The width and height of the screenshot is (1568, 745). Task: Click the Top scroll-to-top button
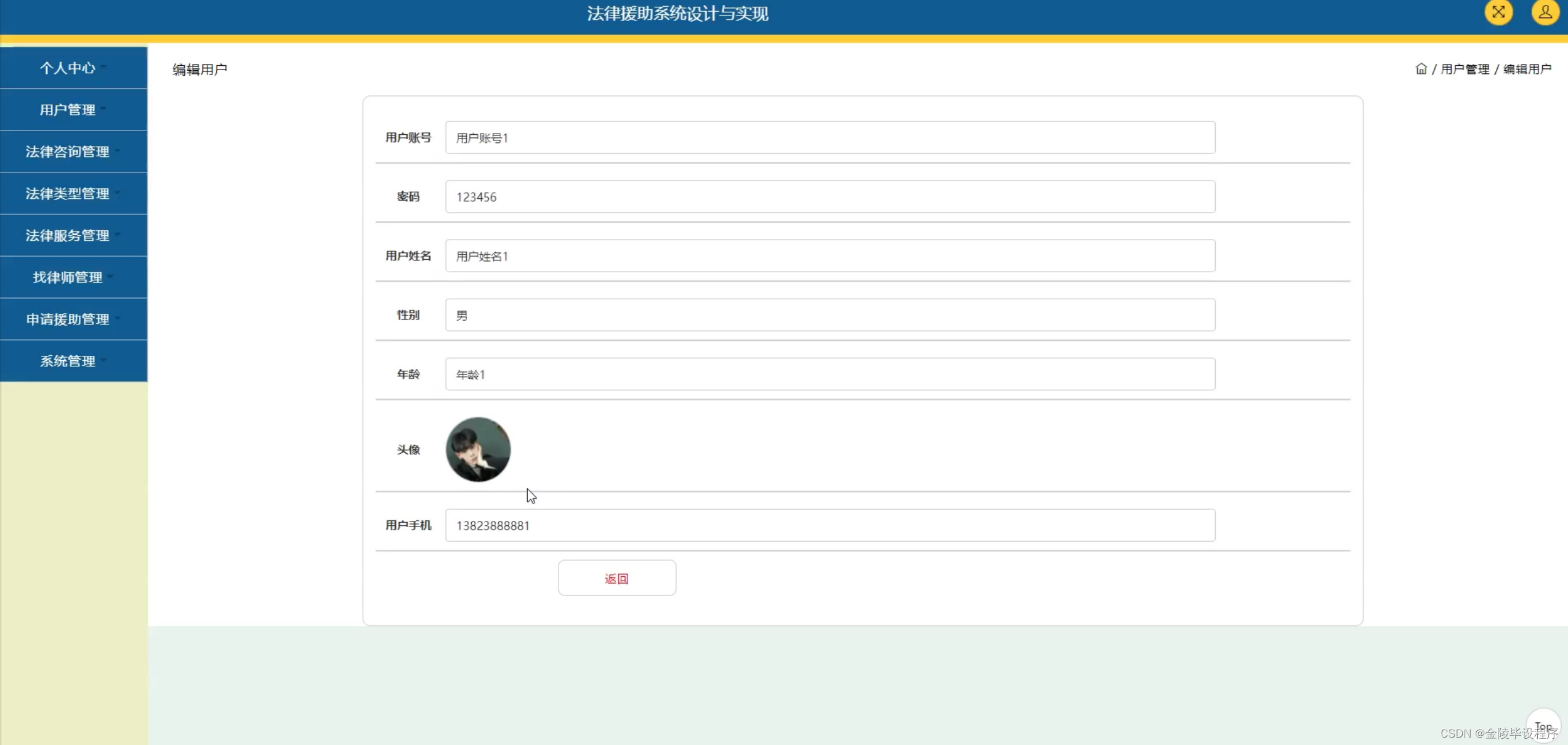click(1542, 725)
